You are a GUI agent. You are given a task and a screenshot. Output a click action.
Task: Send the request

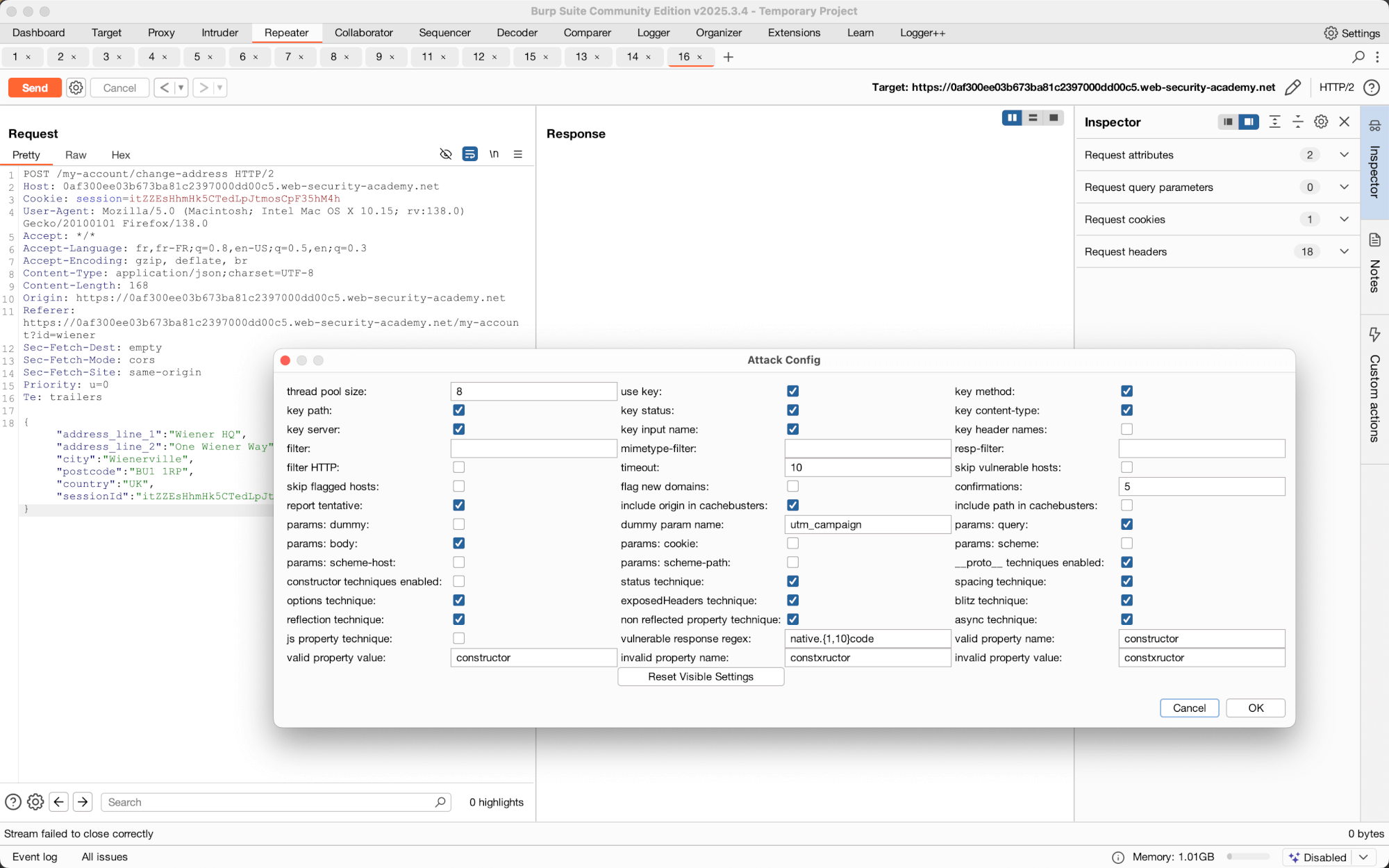point(35,87)
